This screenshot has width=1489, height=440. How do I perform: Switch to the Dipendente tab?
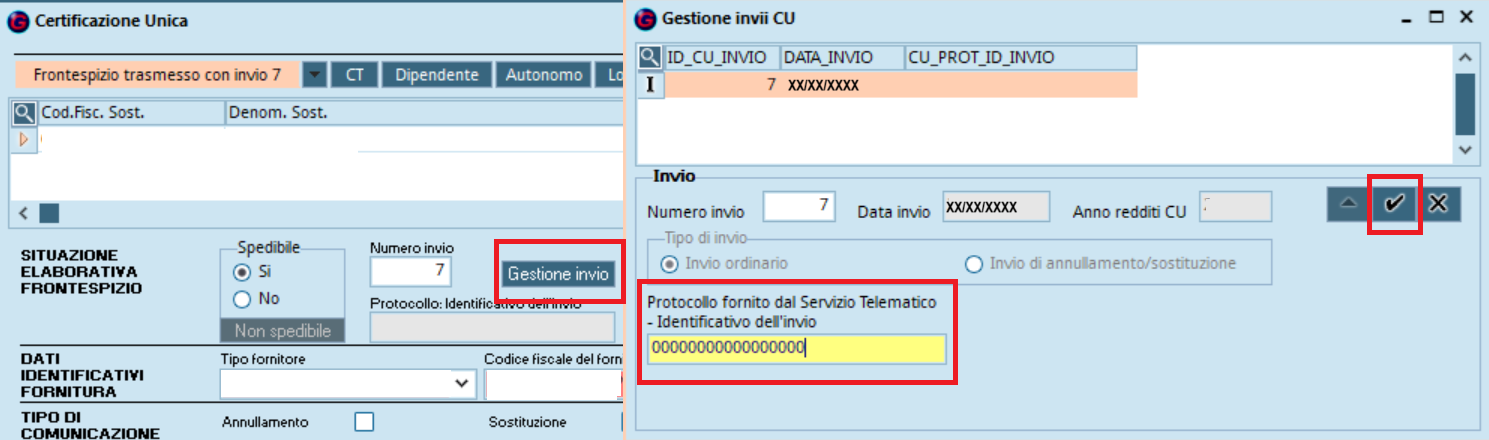437,75
